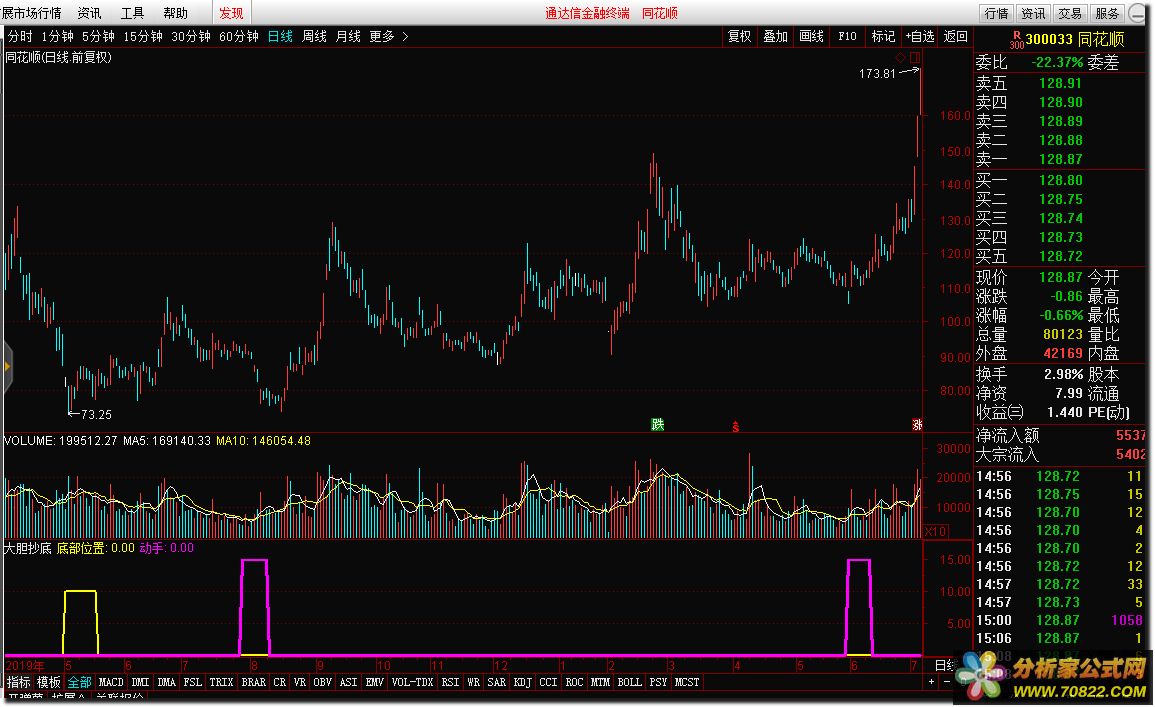The image size is (1155, 707).
Task: Click the 委比 value -22.37%
Action: (1057, 63)
